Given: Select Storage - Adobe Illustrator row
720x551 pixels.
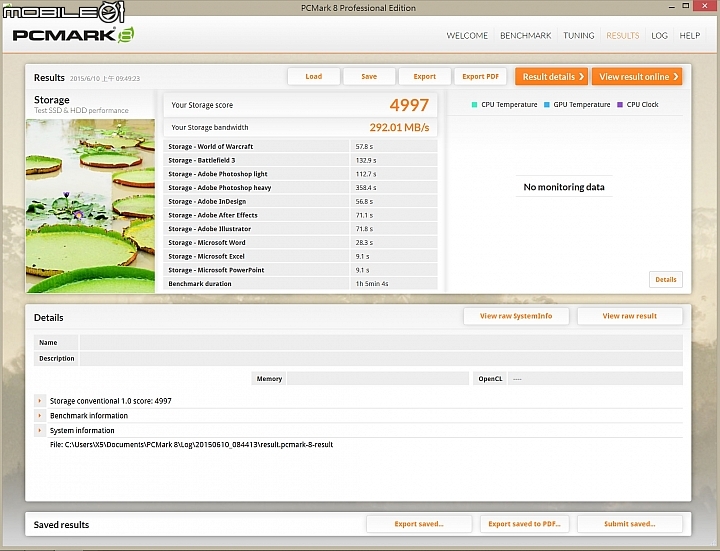Looking at the screenshot, I should pyautogui.click(x=301, y=229).
